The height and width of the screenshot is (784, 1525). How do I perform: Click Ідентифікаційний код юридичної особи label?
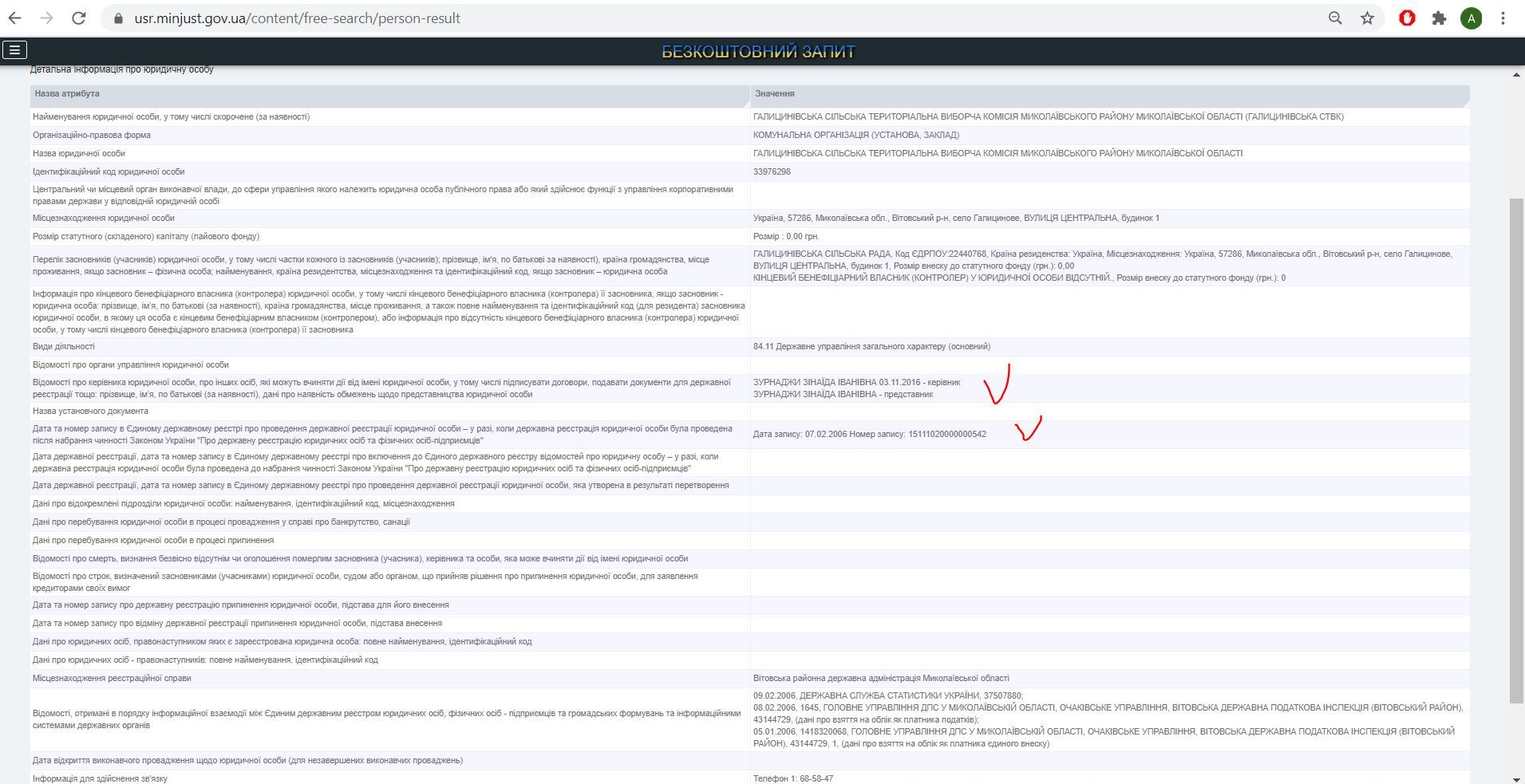click(109, 171)
